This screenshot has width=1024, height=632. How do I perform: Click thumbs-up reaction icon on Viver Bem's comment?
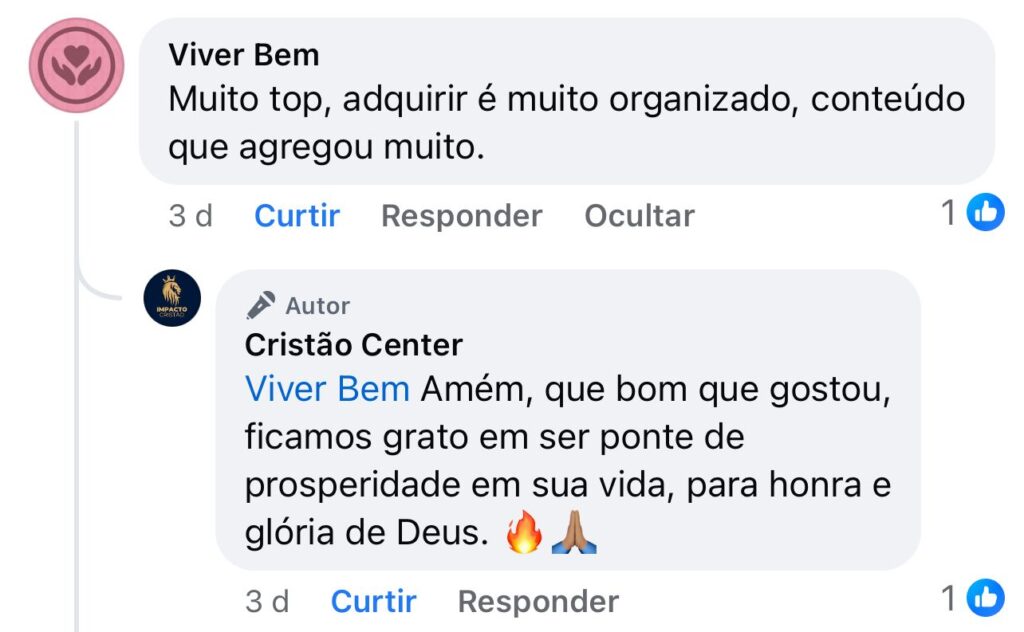click(986, 213)
